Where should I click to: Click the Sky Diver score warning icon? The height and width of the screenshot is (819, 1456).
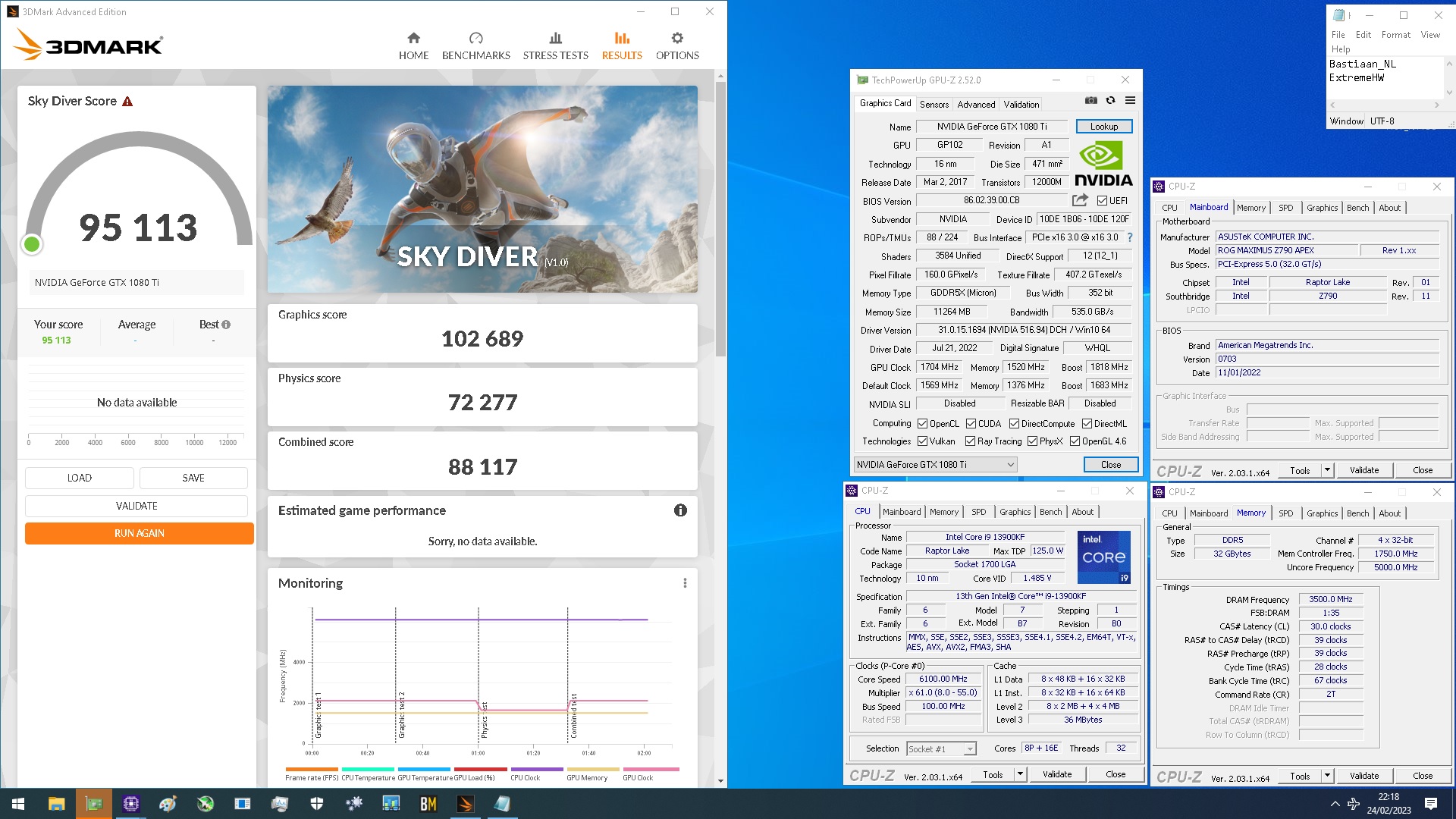[127, 101]
